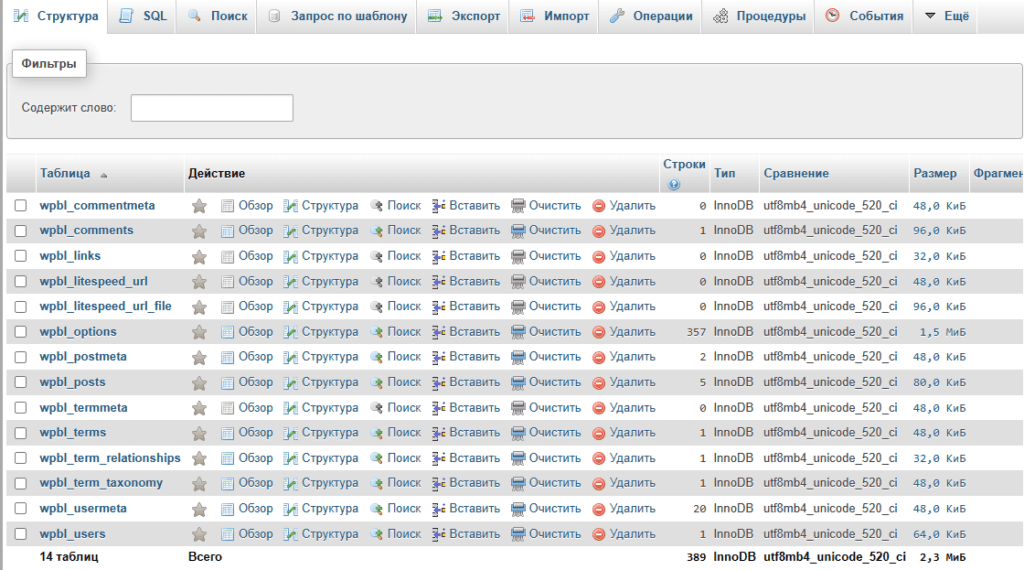
Task: Sort by Сравнение column header
Action: point(796,174)
